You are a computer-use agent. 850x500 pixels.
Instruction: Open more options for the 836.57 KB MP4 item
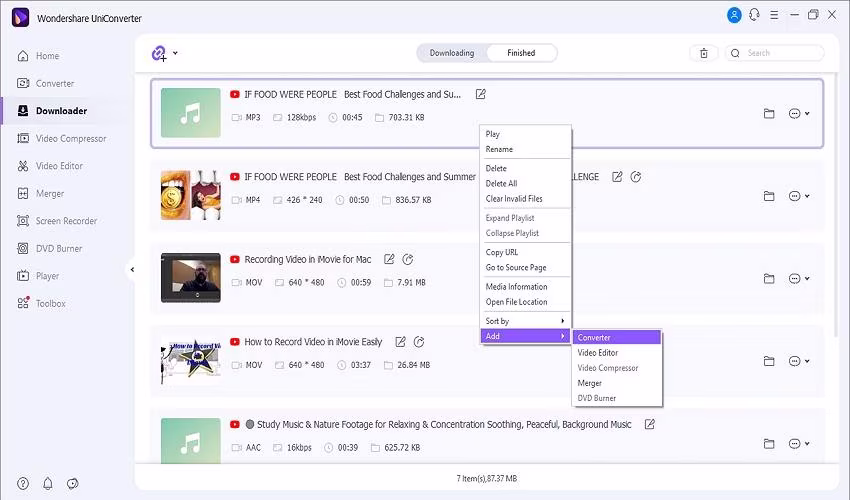coord(799,196)
